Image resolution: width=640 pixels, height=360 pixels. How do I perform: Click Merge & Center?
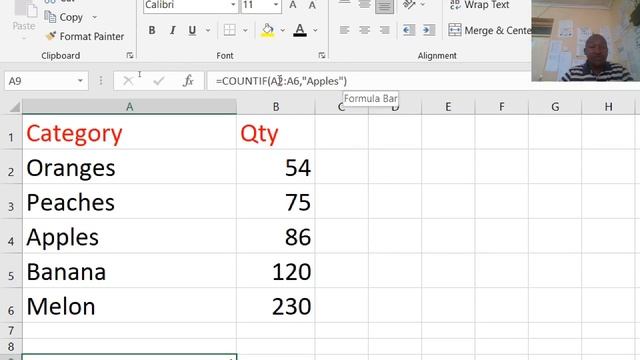pyautogui.click(x=490, y=30)
